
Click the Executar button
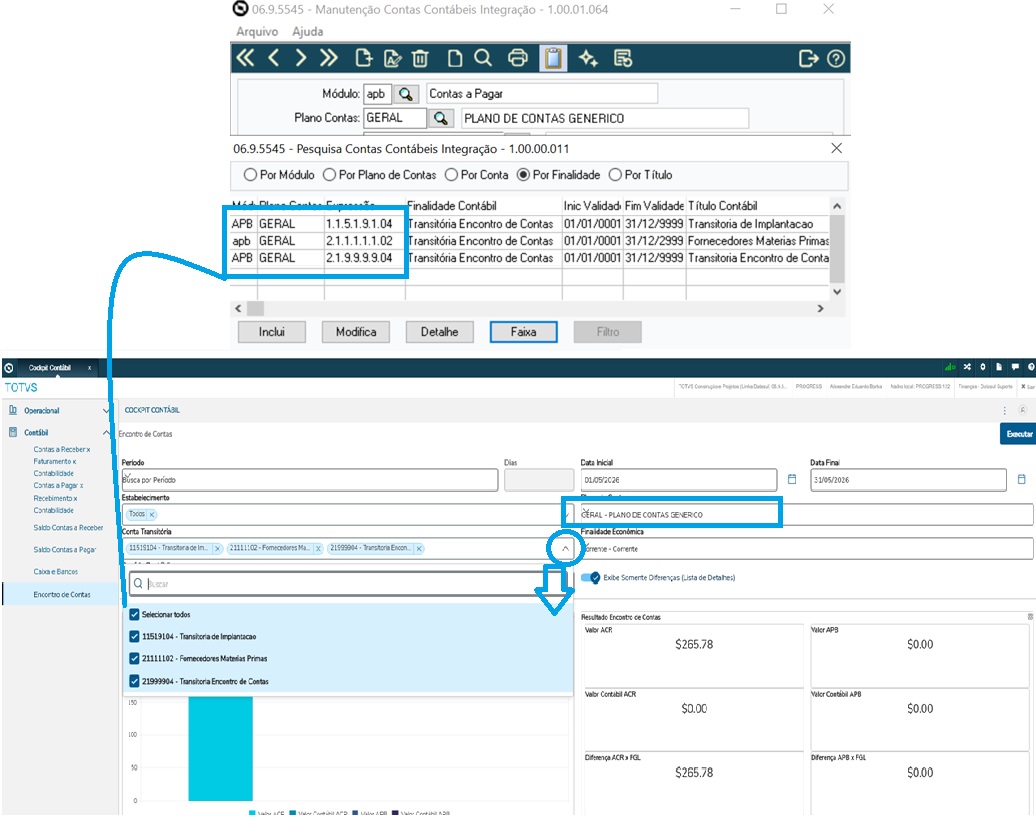(x=1018, y=434)
